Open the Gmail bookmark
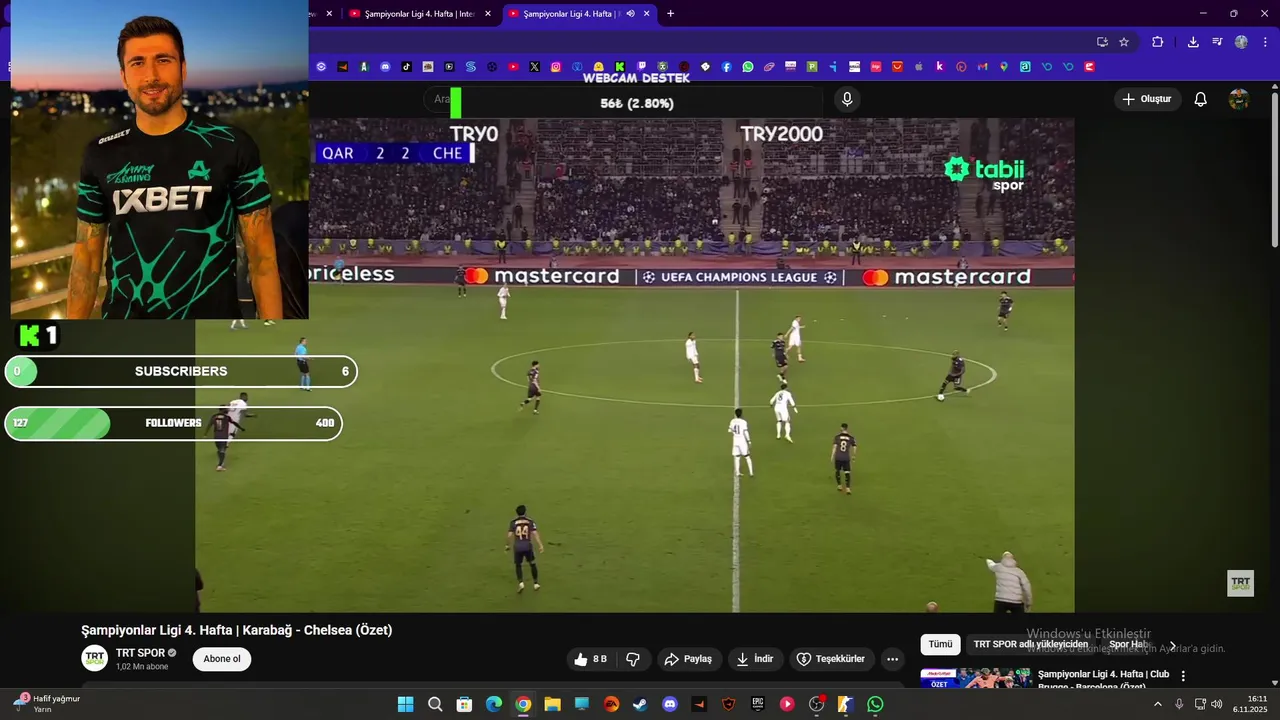The image size is (1280, 720). (x=983, y=67)
